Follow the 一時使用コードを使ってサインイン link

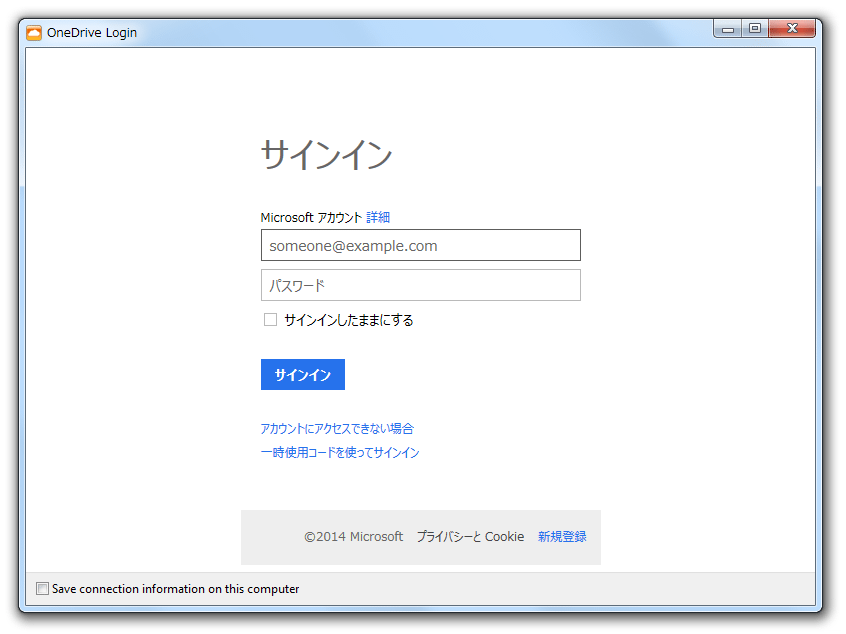coord(340,452)
